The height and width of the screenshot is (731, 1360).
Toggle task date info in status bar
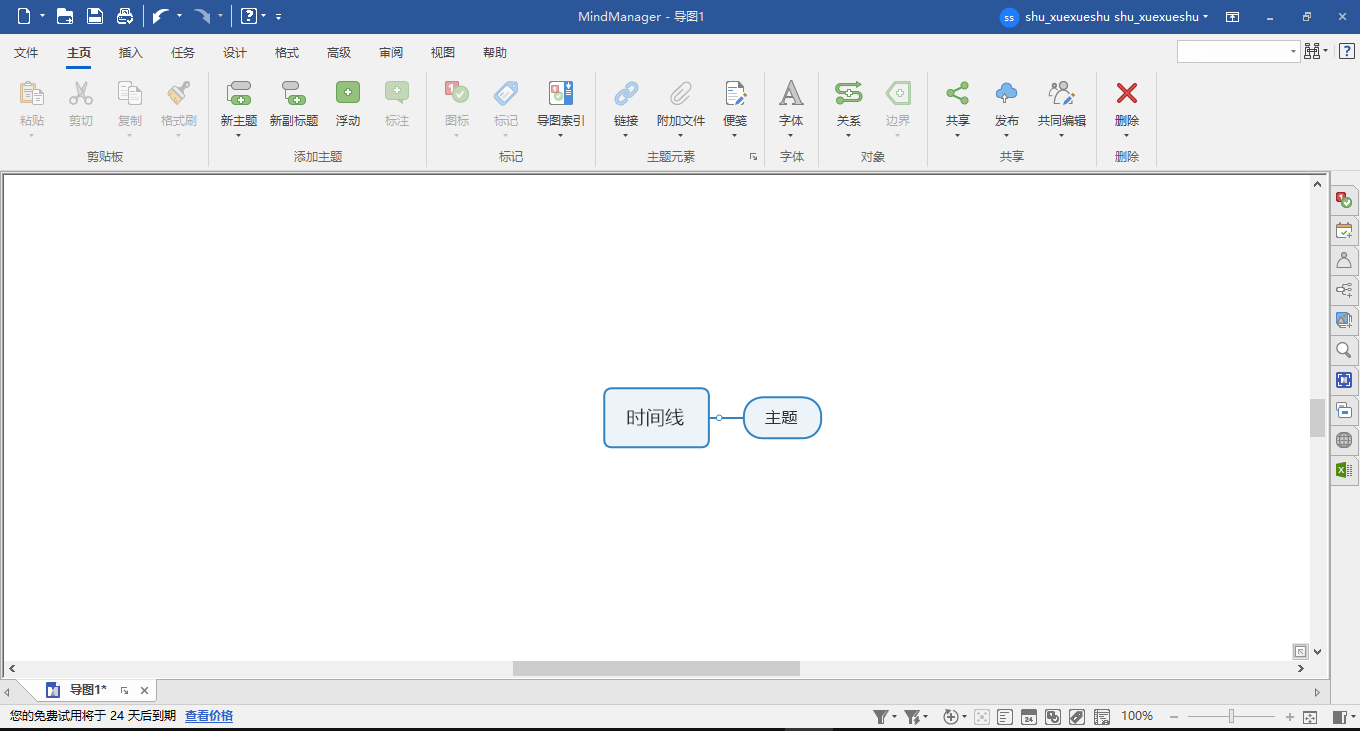[x=1029, y=717]
